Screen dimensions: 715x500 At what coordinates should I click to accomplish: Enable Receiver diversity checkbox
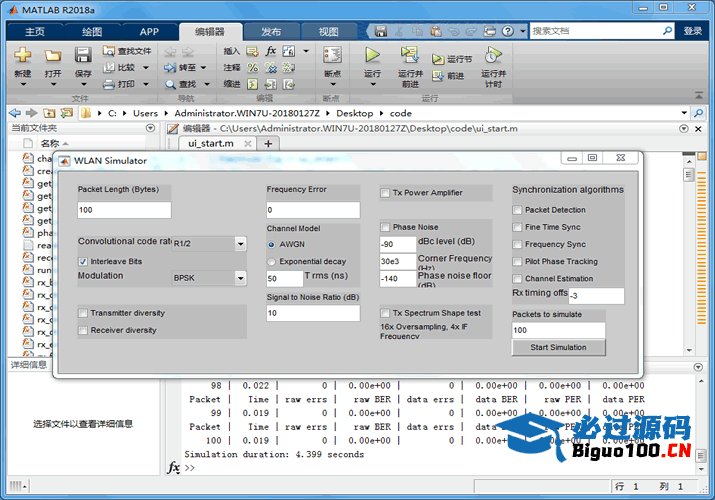(x=83, y=330)
